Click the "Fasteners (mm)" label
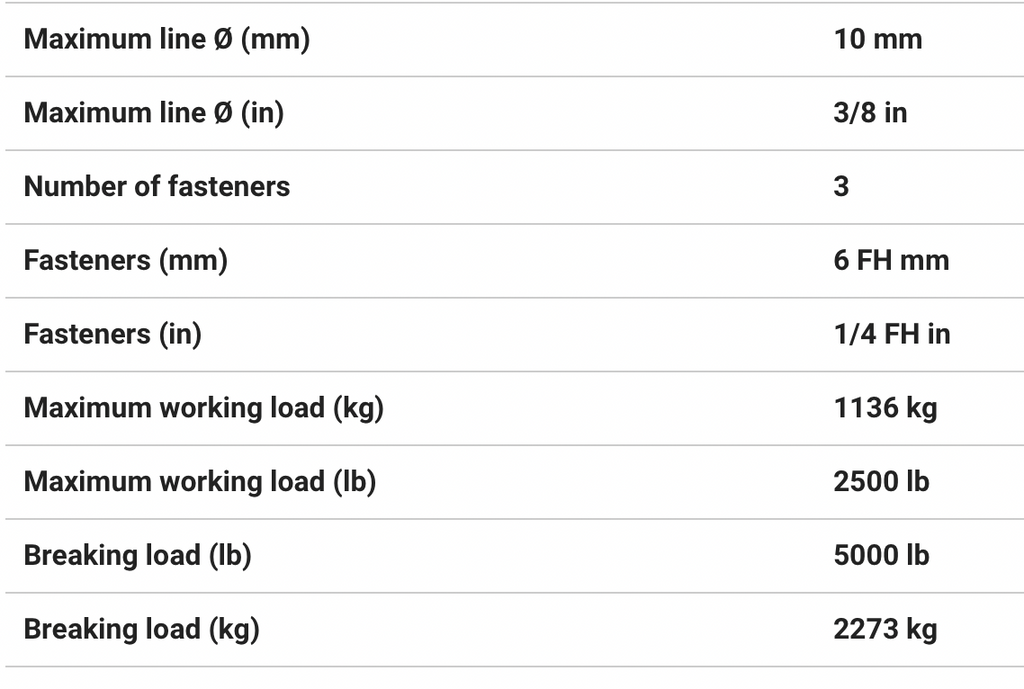Image resolution: width=1024 pixels, height=689 pixels. (126, 261)
